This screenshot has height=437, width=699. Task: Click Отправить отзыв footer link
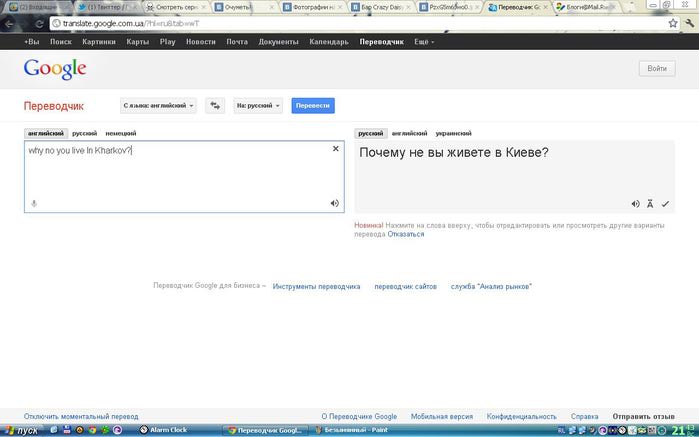(643, 416)
